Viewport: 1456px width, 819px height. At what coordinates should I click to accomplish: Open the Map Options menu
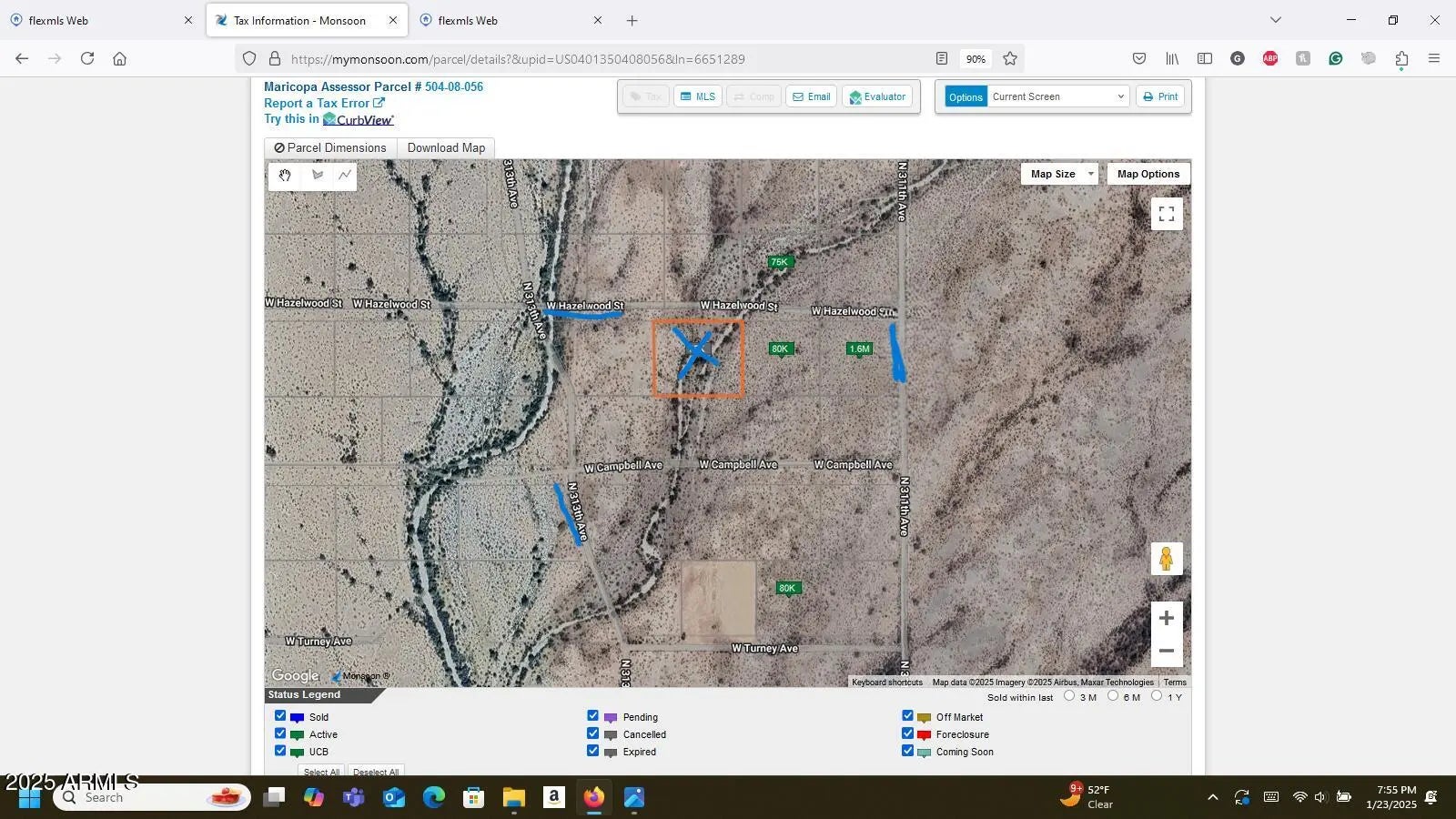1148,174
